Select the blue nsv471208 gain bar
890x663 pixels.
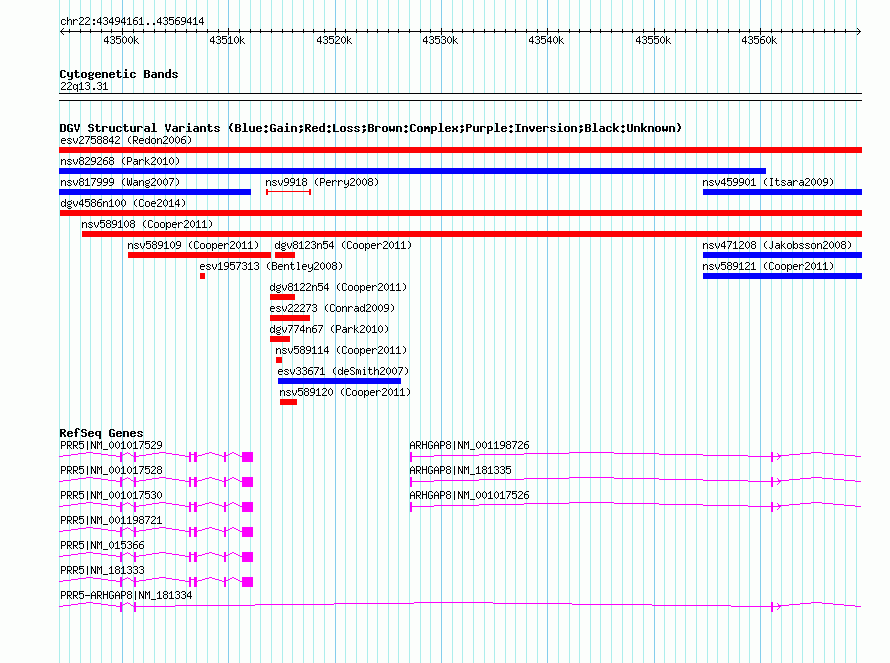pos(782,255)
